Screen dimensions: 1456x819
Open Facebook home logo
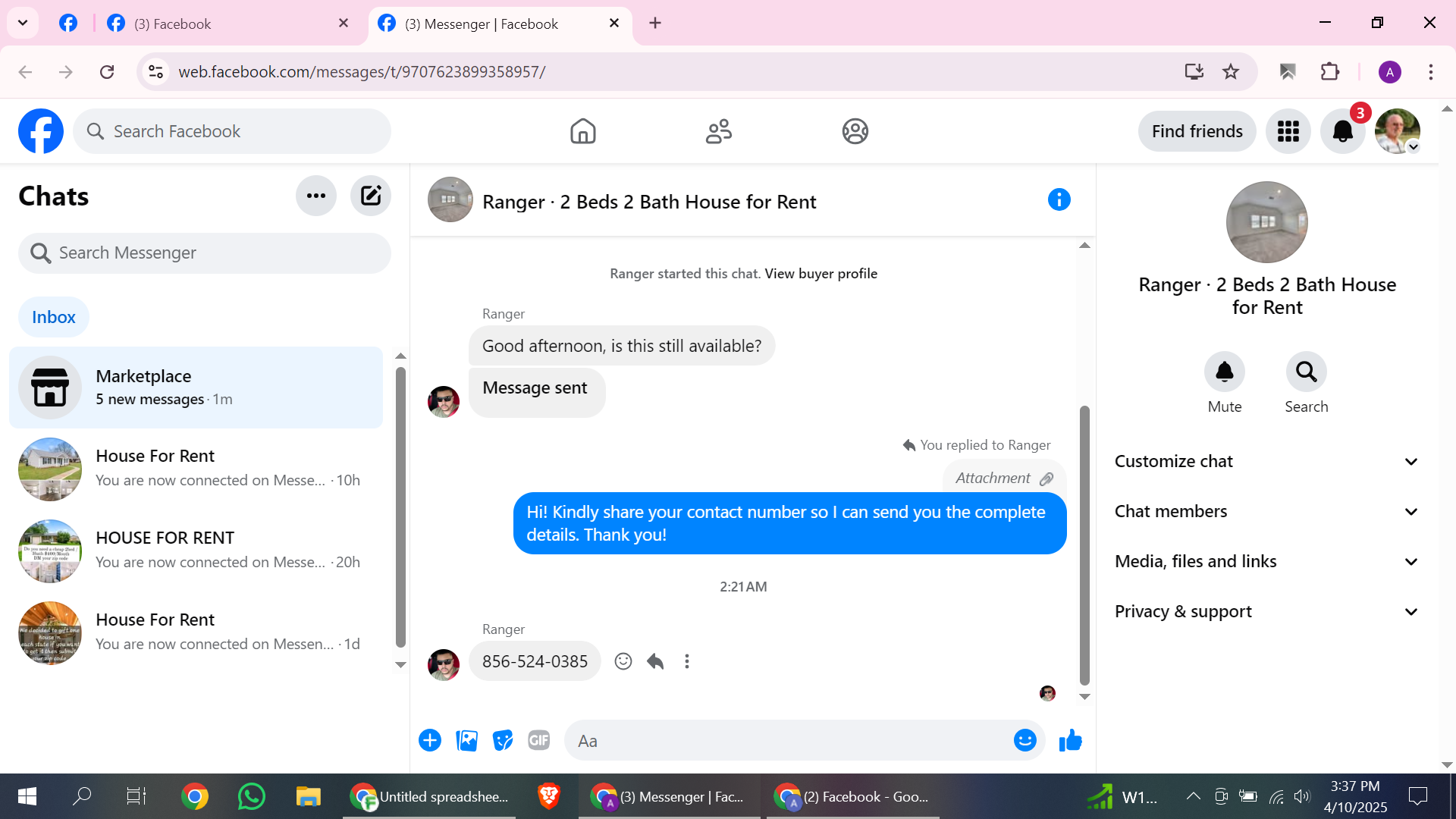pyautogui.click(x=41, y=131)
